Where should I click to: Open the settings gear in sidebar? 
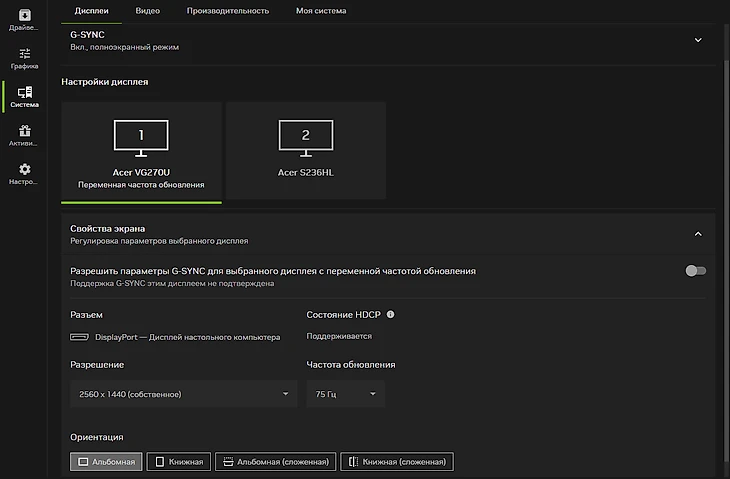pyautogui.click(x=24, y=174)
